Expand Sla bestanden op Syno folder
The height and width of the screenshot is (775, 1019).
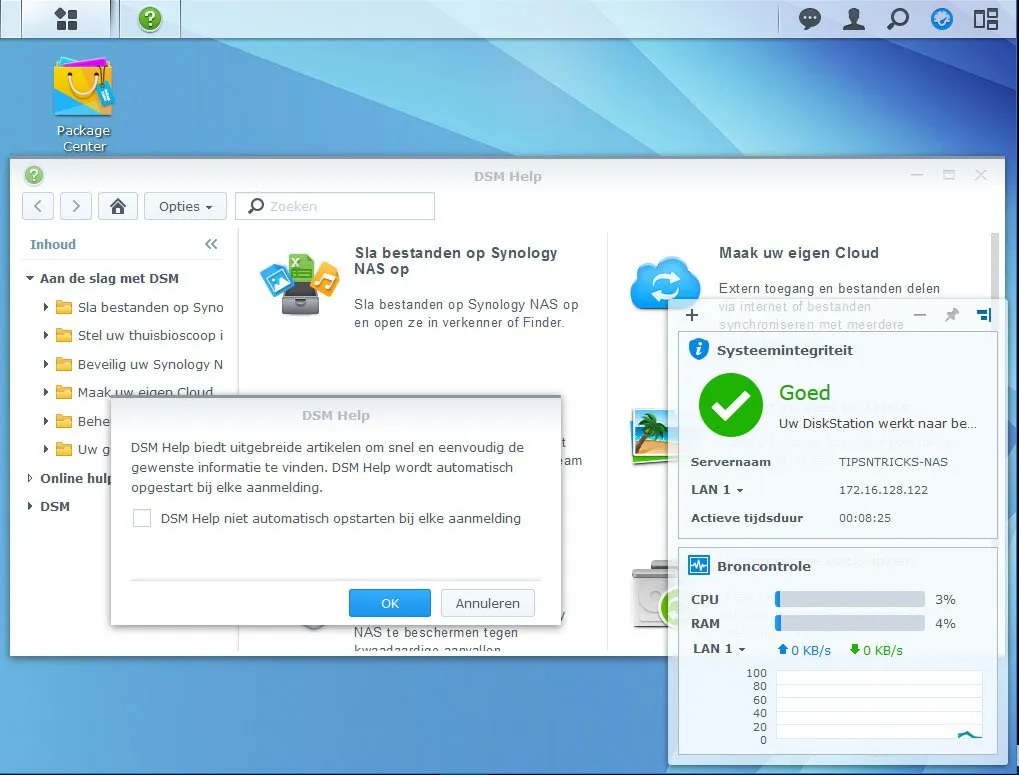(45, 307)
